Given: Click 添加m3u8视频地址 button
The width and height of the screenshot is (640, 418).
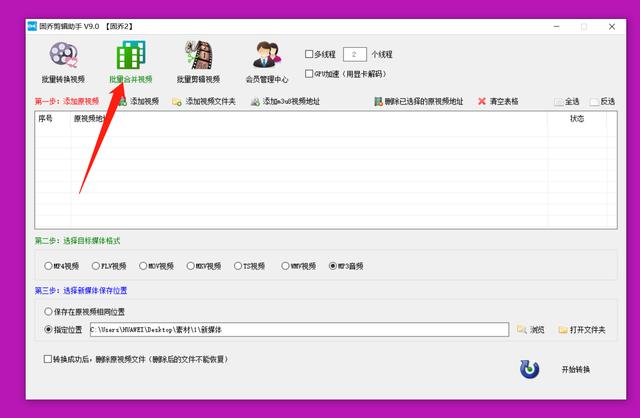Looking at the screenshot, I should click(285, 101).
